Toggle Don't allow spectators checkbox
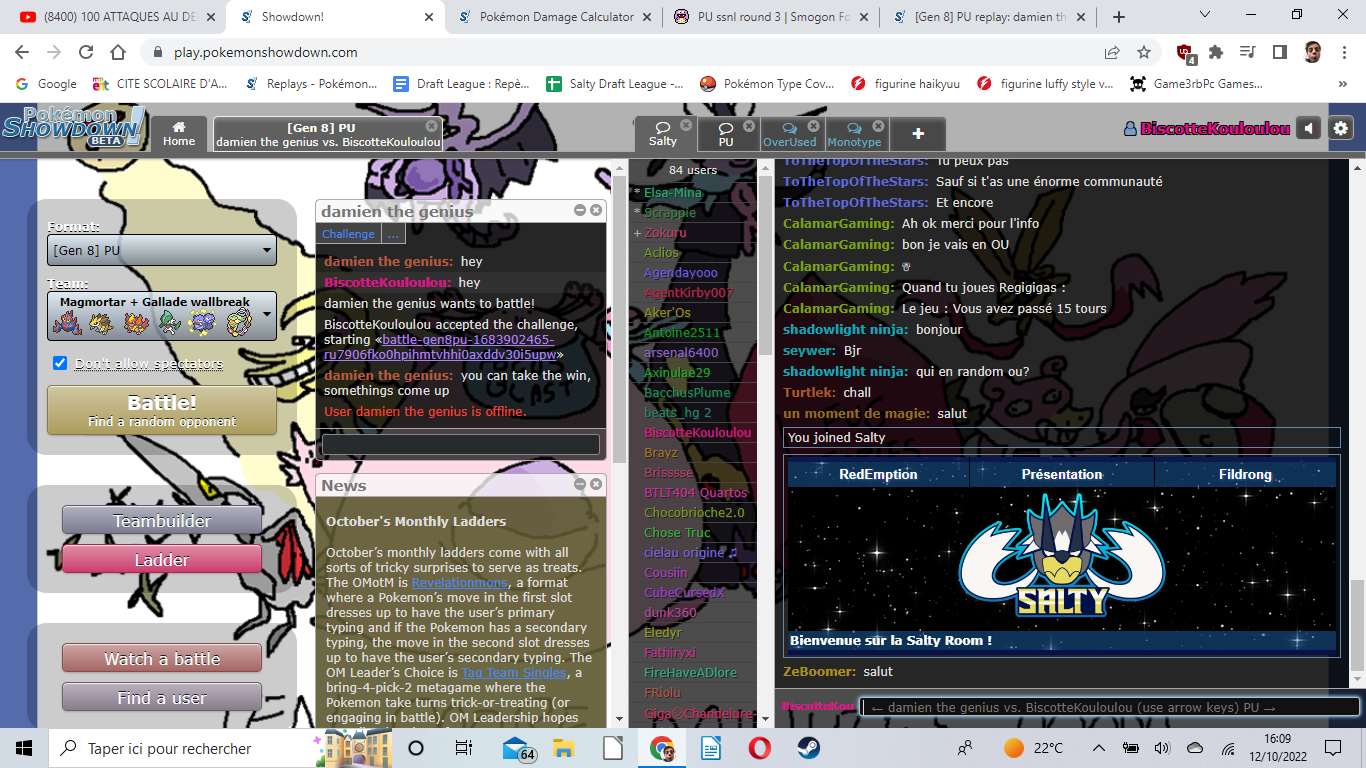This screenshot has width=1366, height=768. (60, 363)
